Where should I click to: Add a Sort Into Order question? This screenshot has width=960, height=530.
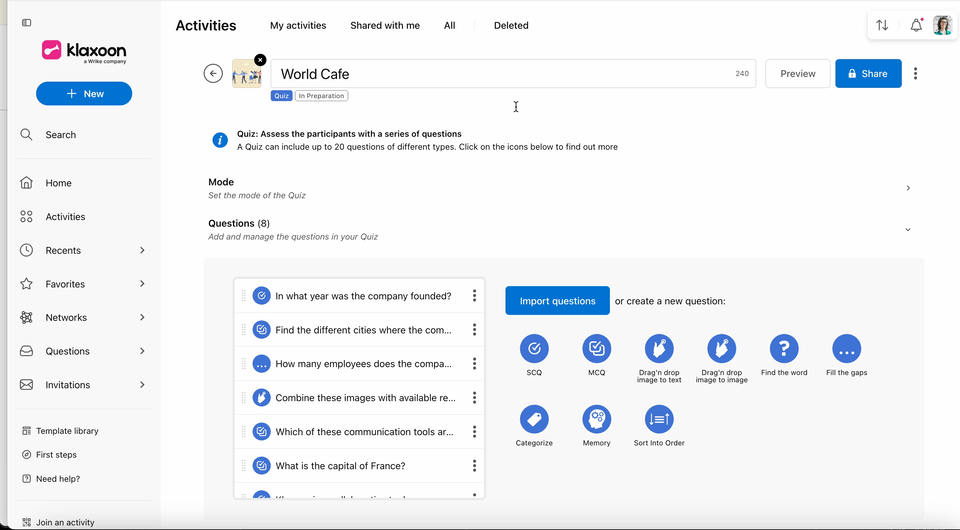point(659,419)
